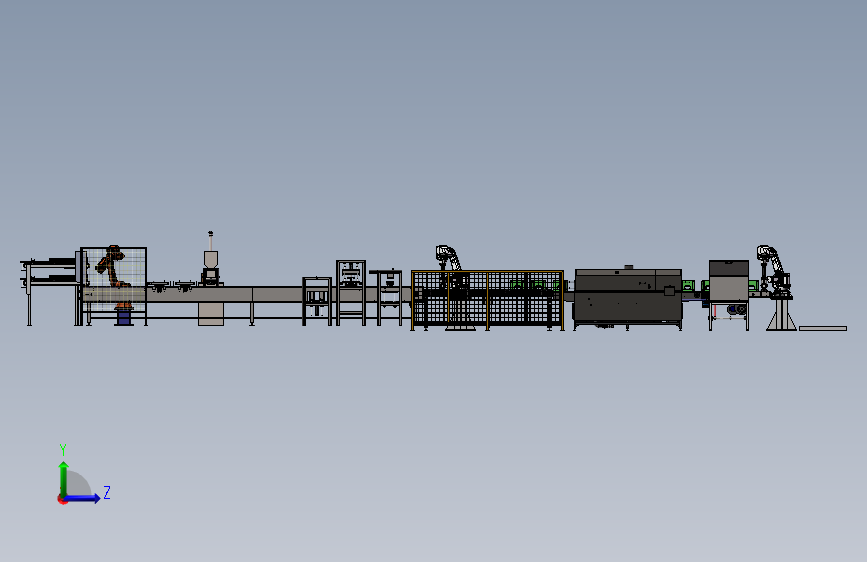867x562 pixels.
Task: Select the long dark tunnel machine enclosure
Action: [x=628, y=296]
